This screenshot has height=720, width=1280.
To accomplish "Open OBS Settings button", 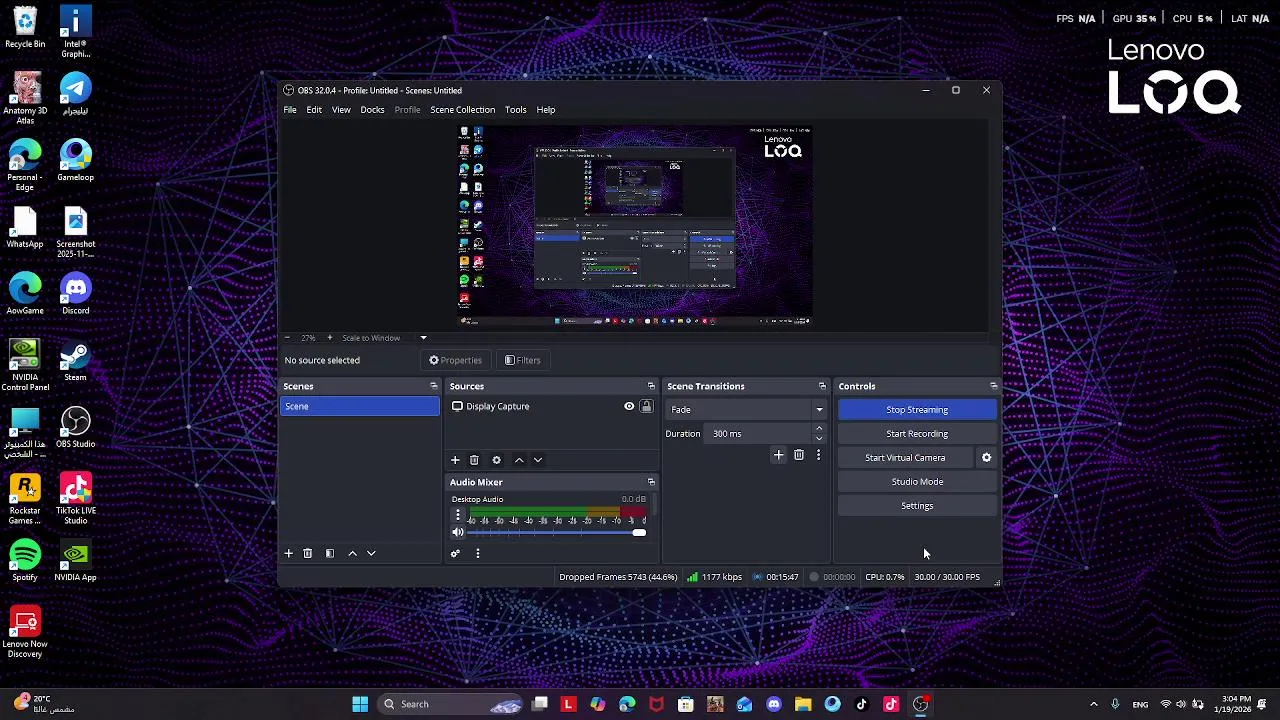I will (917, 506).
